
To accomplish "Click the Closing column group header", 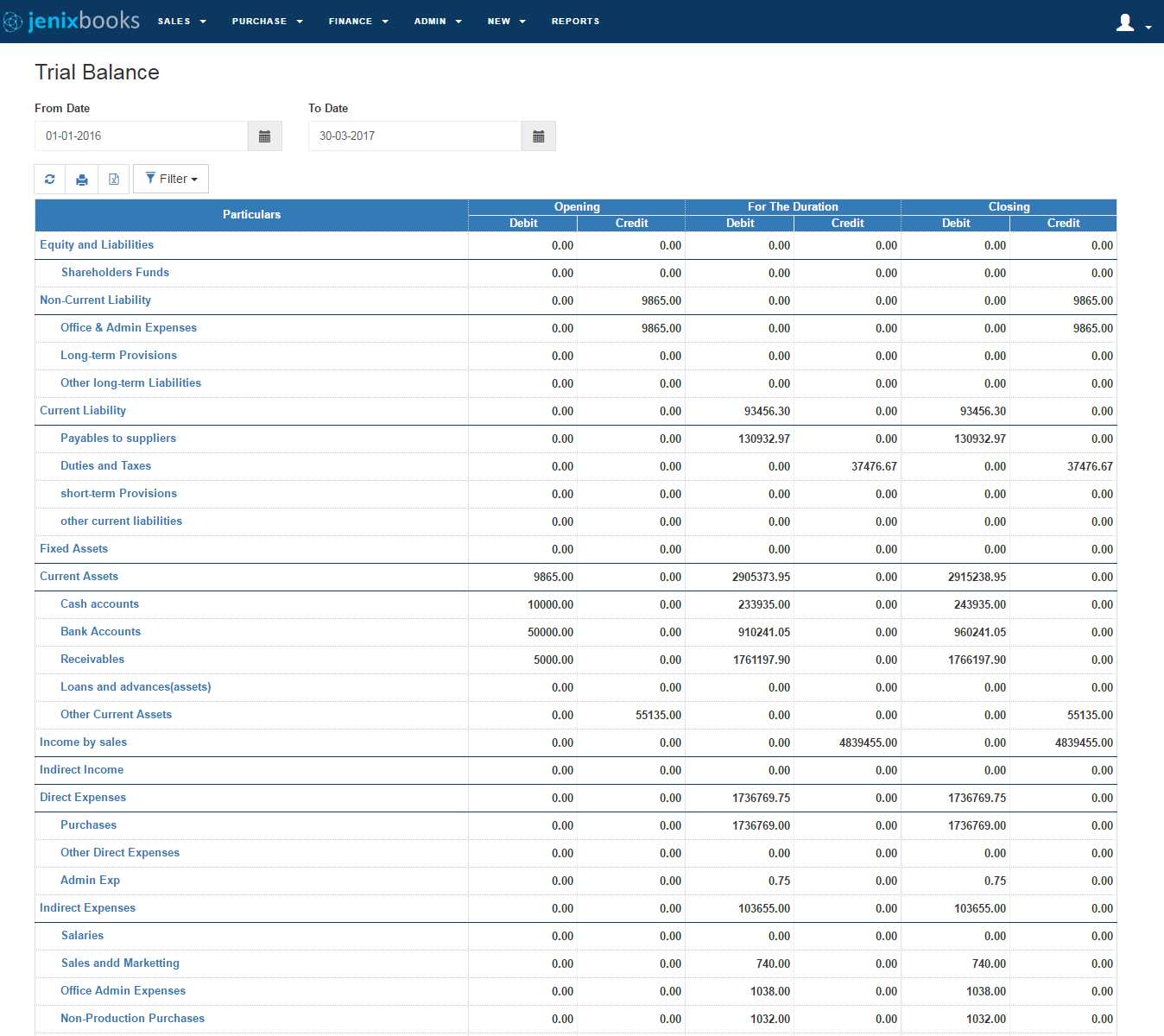I will click(1009, 207).
